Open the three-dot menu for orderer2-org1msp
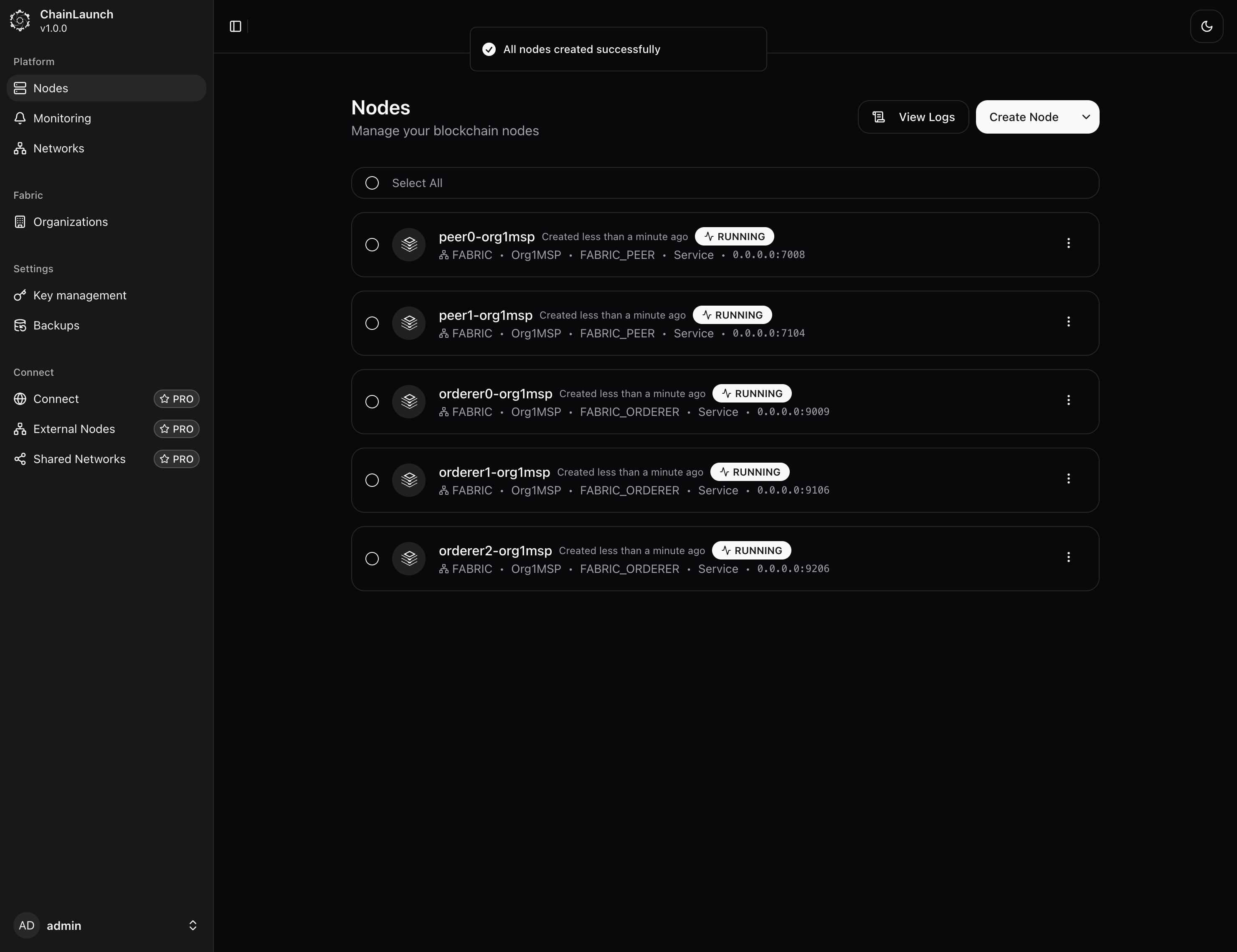This screenshot has width=1237, height=952. [1068, 557]
